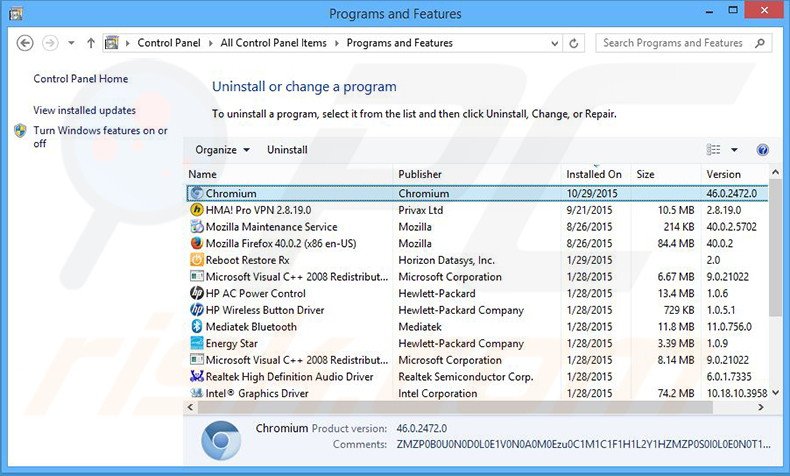Refresh the Programs and Features list
790x476 pixels.
point(573,43)
